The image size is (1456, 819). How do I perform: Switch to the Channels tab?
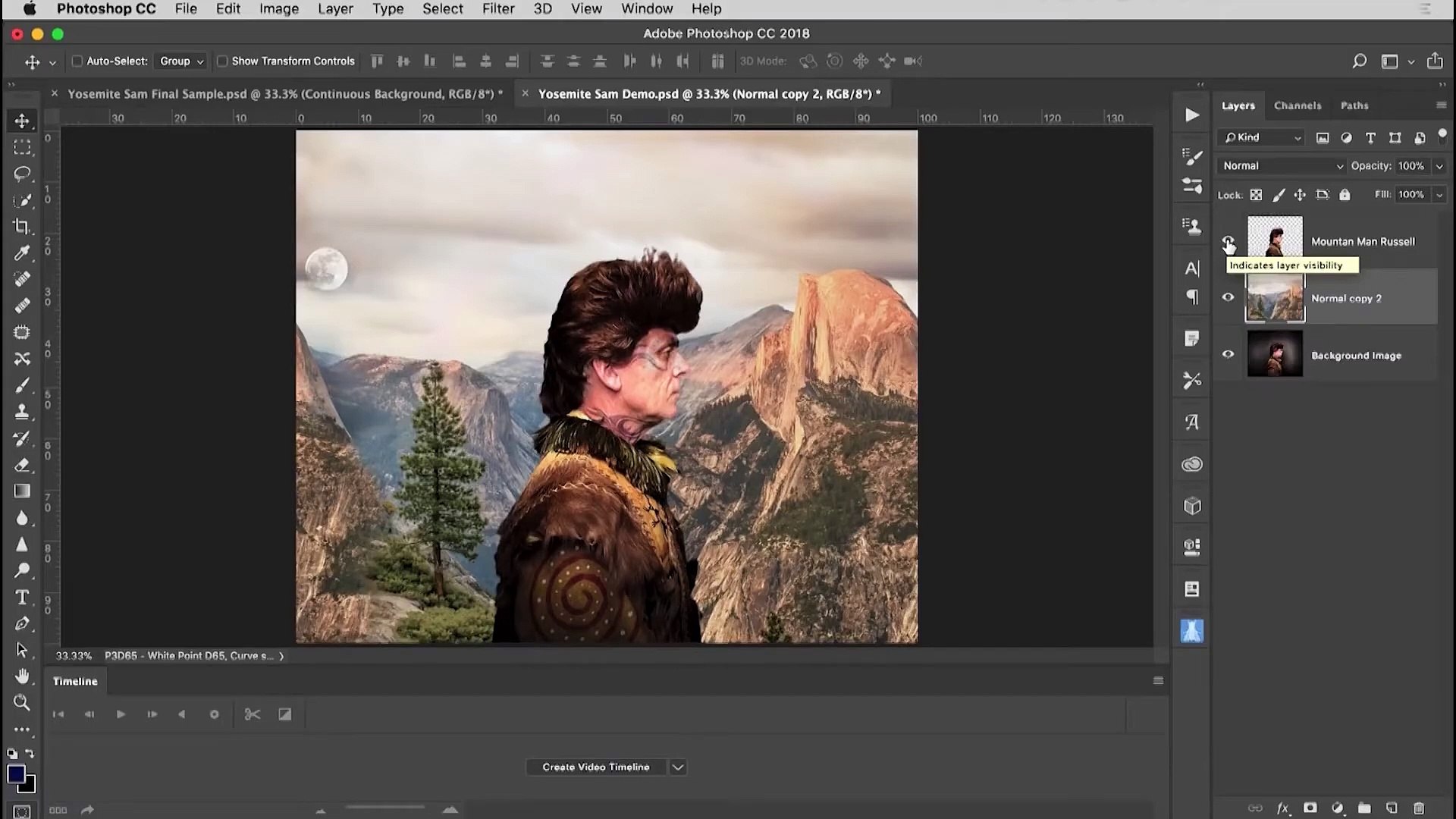click(x=1297, y=105)
